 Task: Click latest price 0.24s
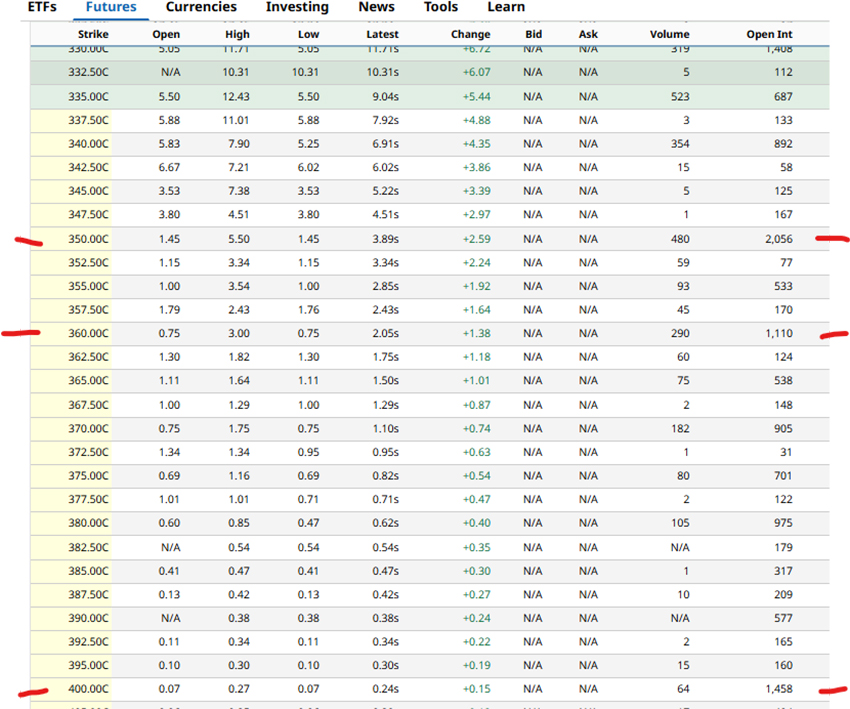click(x=385, y=689)
